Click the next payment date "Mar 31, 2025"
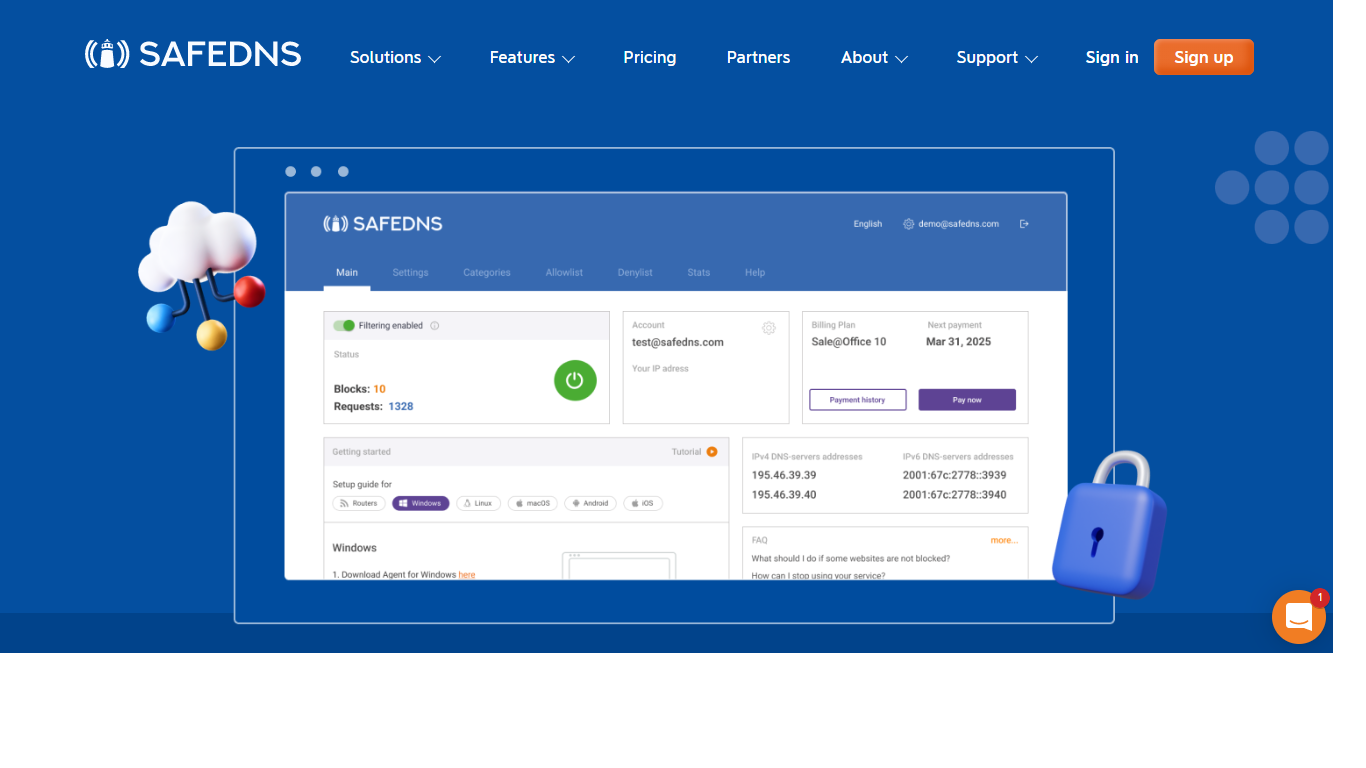Viewport: 1366px width, 768px height. (959, 342)
